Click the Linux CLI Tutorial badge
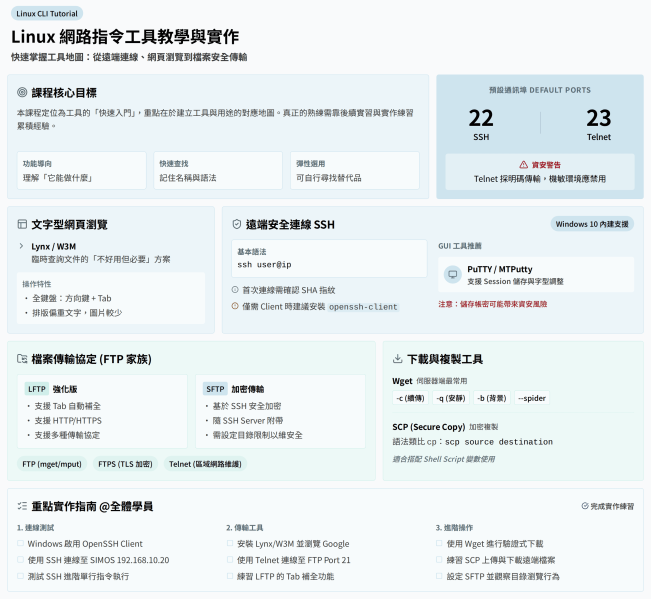 pyautogui.click(x=47, y=14)
